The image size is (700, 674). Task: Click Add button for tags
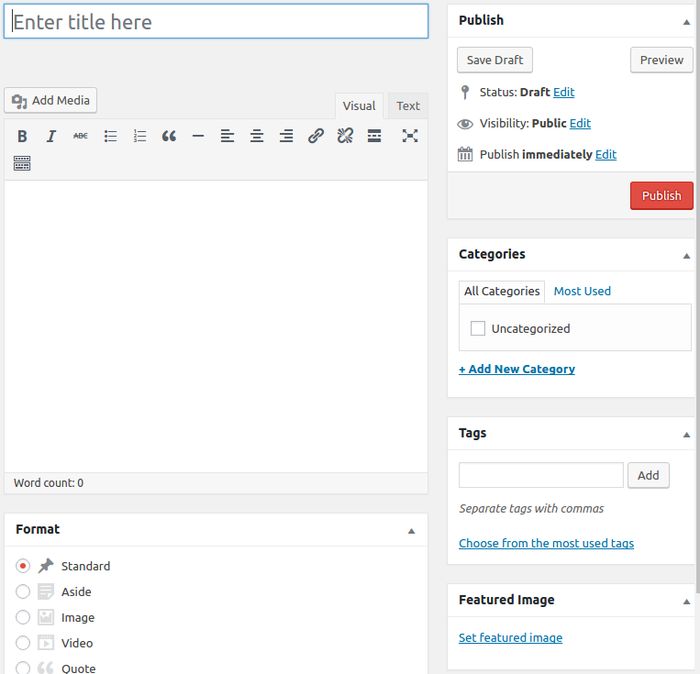648,475
